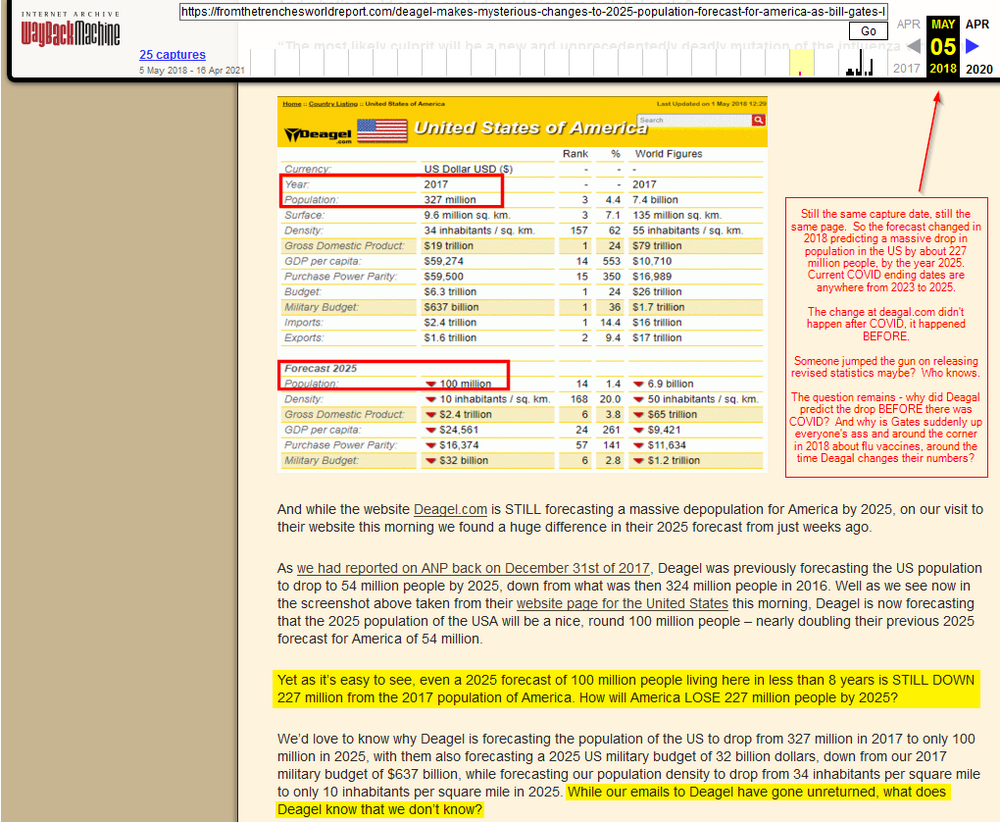Select the year 2020 in timeline

click(x=979, y=69)
